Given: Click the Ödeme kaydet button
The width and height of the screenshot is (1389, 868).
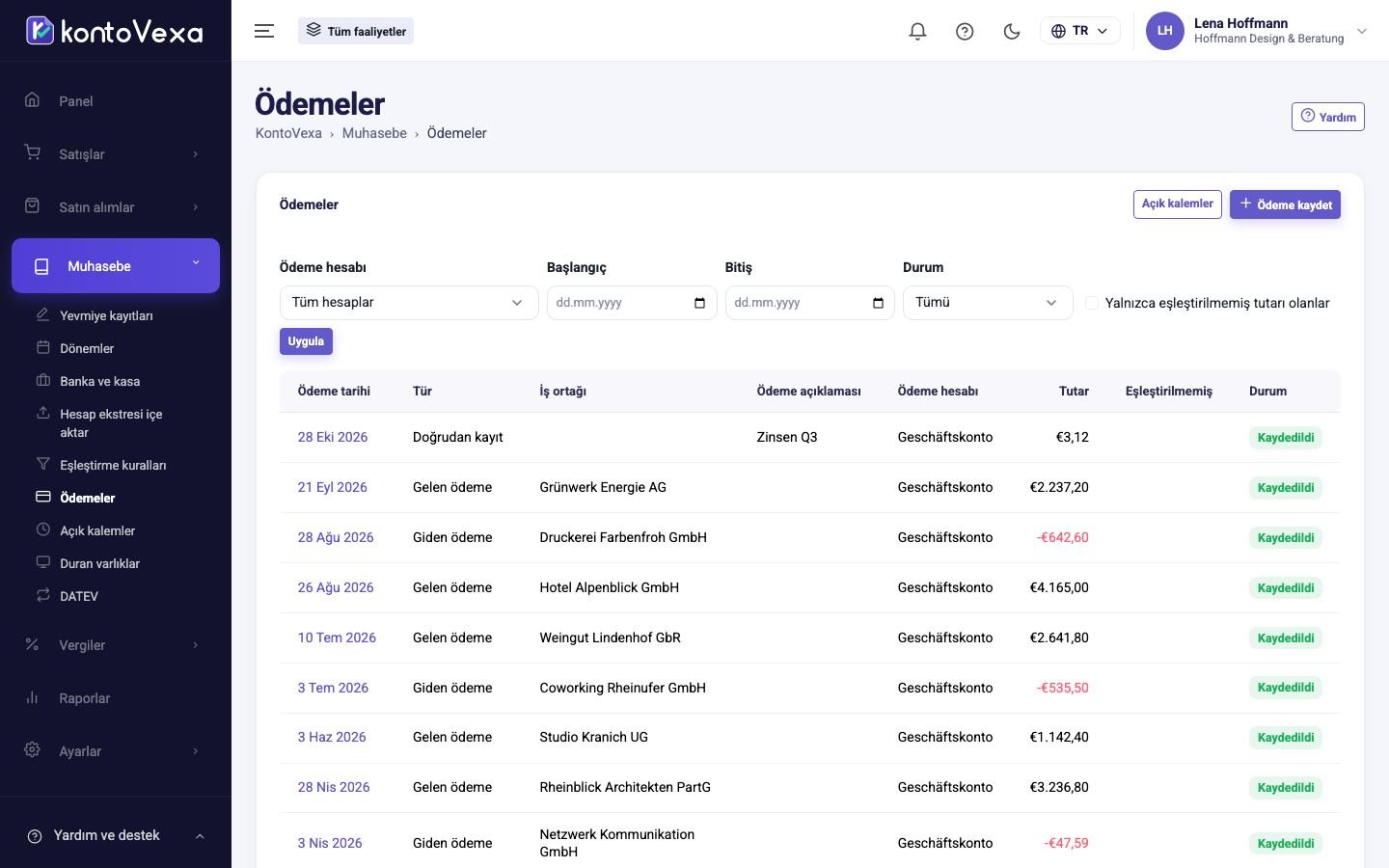Looking at the screenshot, I should click(1285, 204).
